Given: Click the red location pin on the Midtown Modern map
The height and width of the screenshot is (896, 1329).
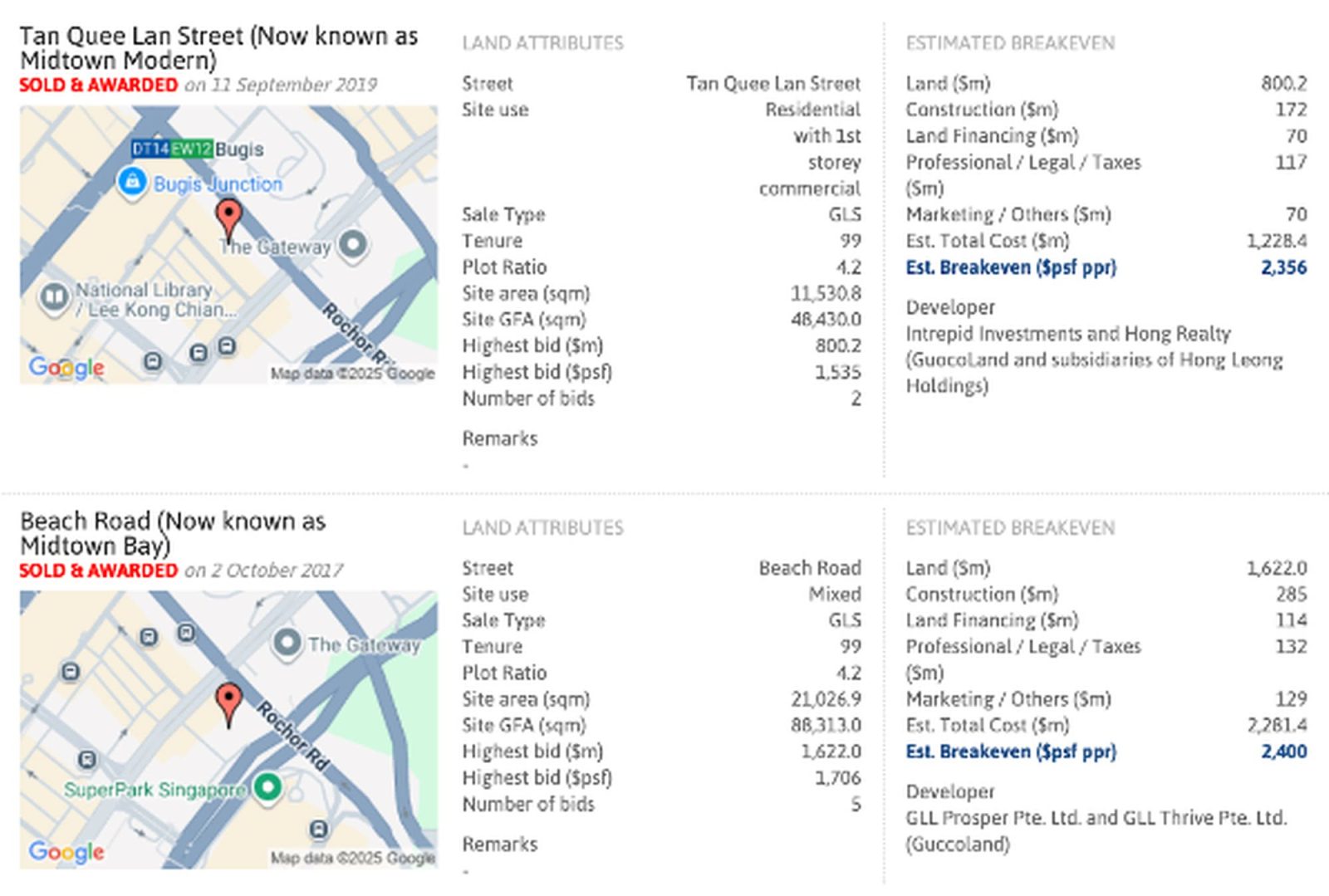Looking at the screenshot, I should pyautogui.click(x=228, y=220).
